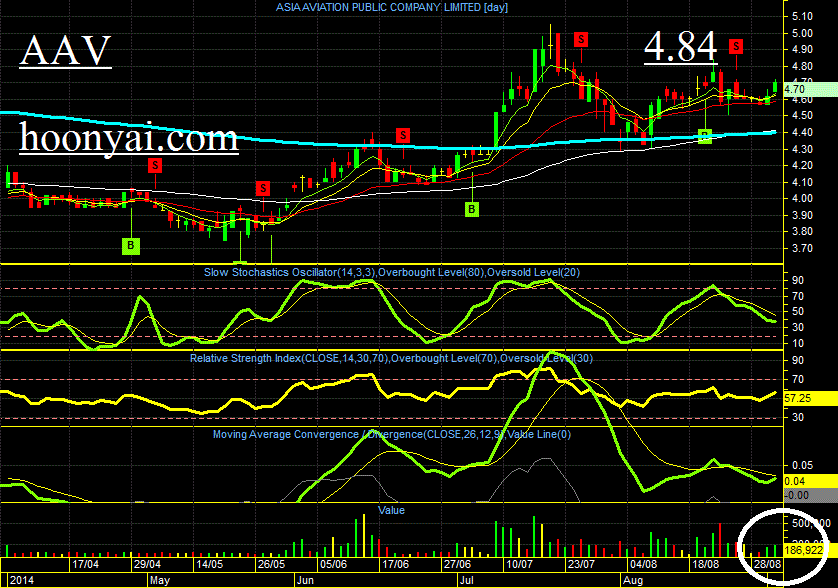The width and height of the screenshot is (838, 588).
Task: Click the 'Value' volume panel label
Action: point(391,510)
